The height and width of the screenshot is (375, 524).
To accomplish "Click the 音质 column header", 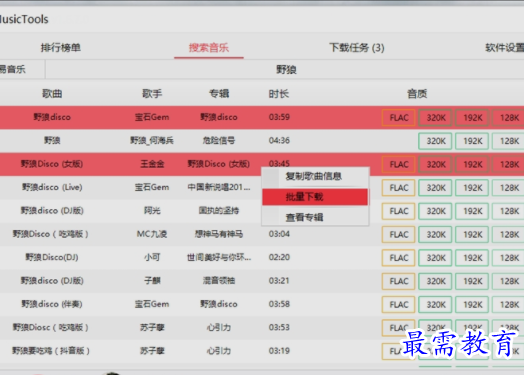I will [417, 94].
